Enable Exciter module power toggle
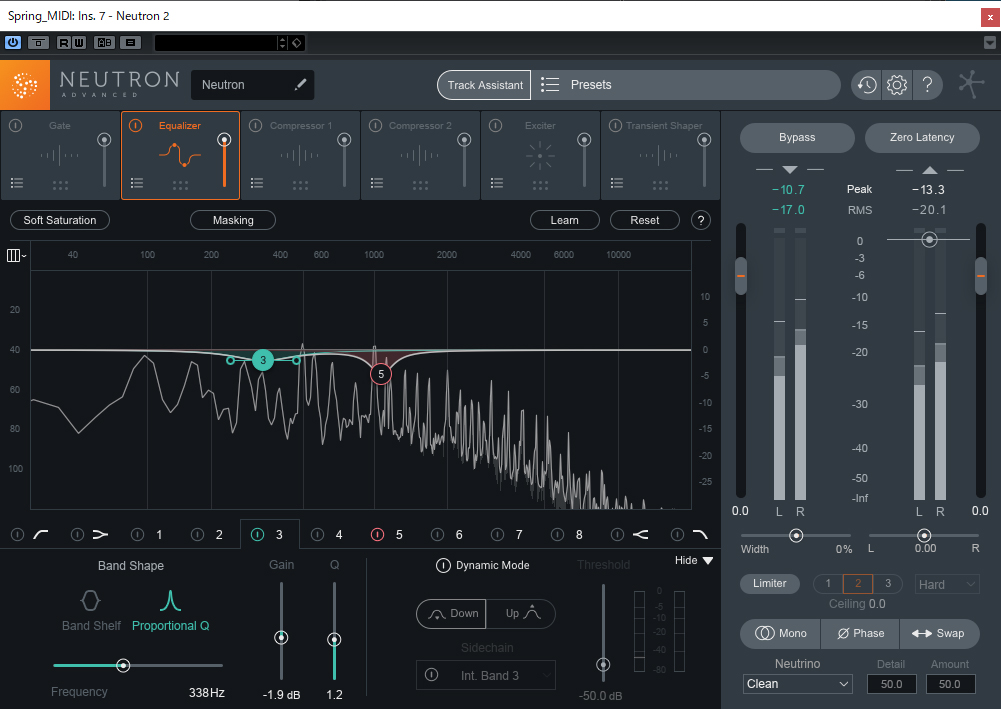1001x709 pixels. (x=495, y=126)
